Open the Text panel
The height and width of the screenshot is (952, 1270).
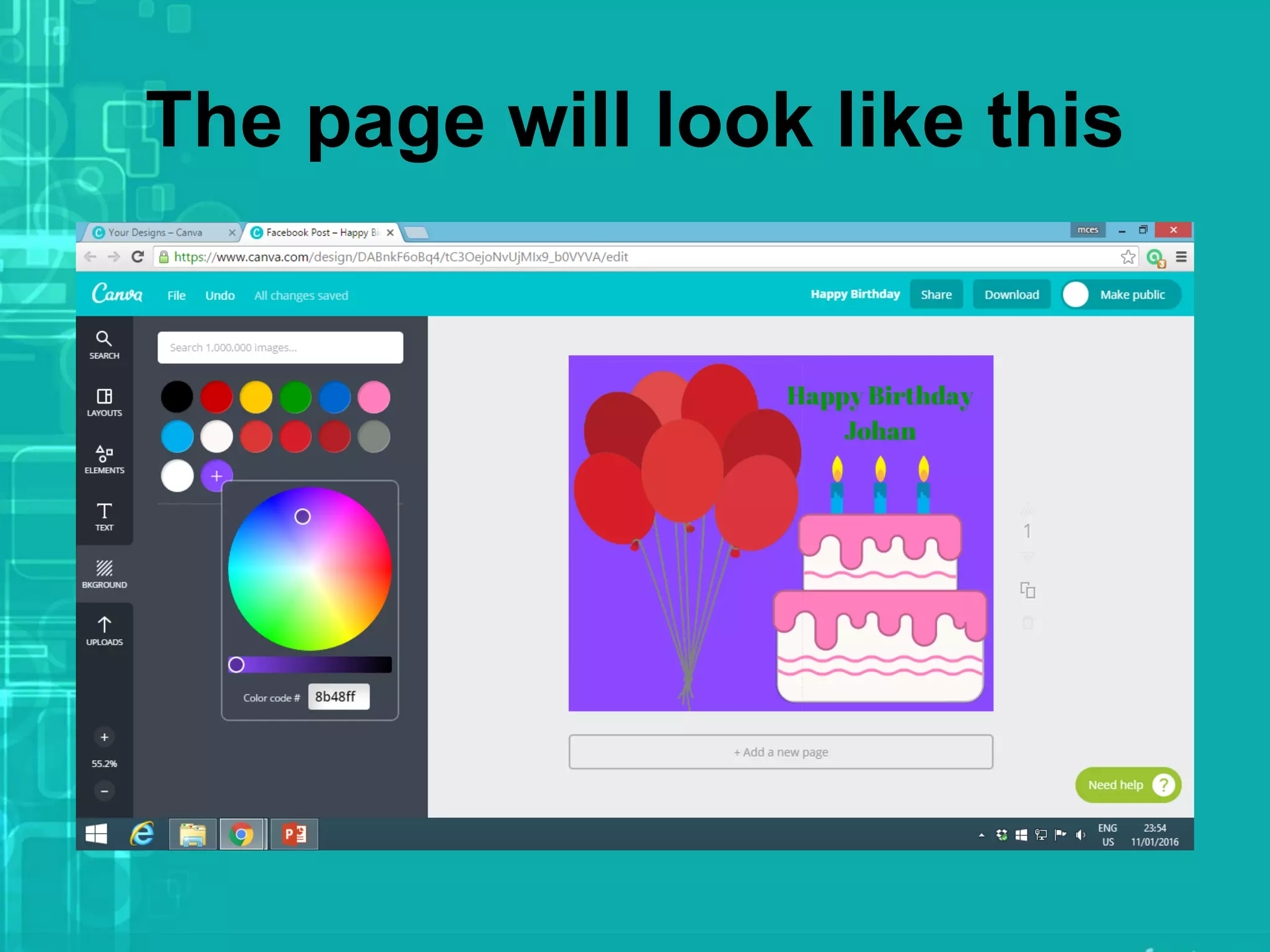pyautogui.click(x=104, y=517)
